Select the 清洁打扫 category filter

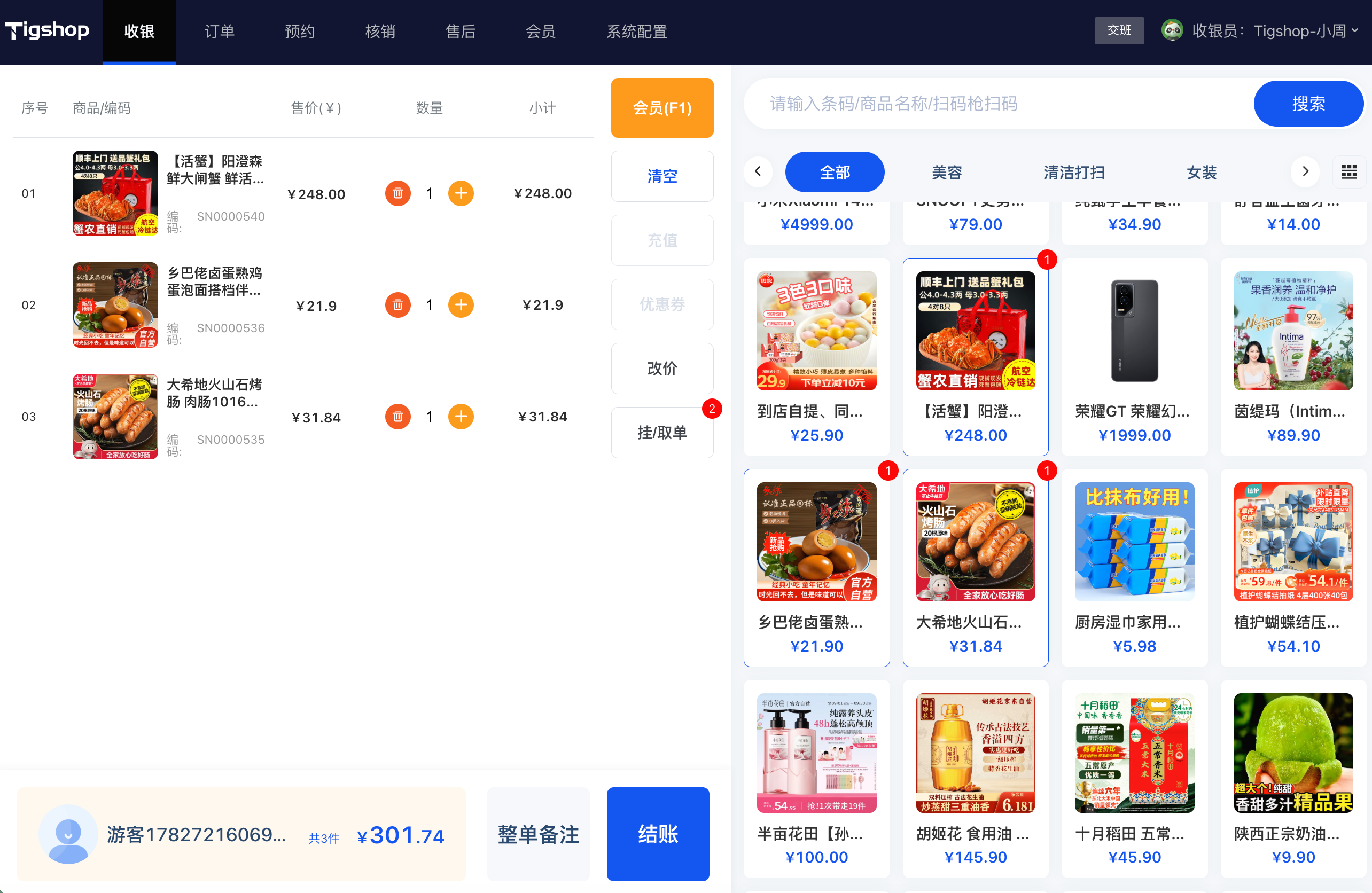point(1074,173)
